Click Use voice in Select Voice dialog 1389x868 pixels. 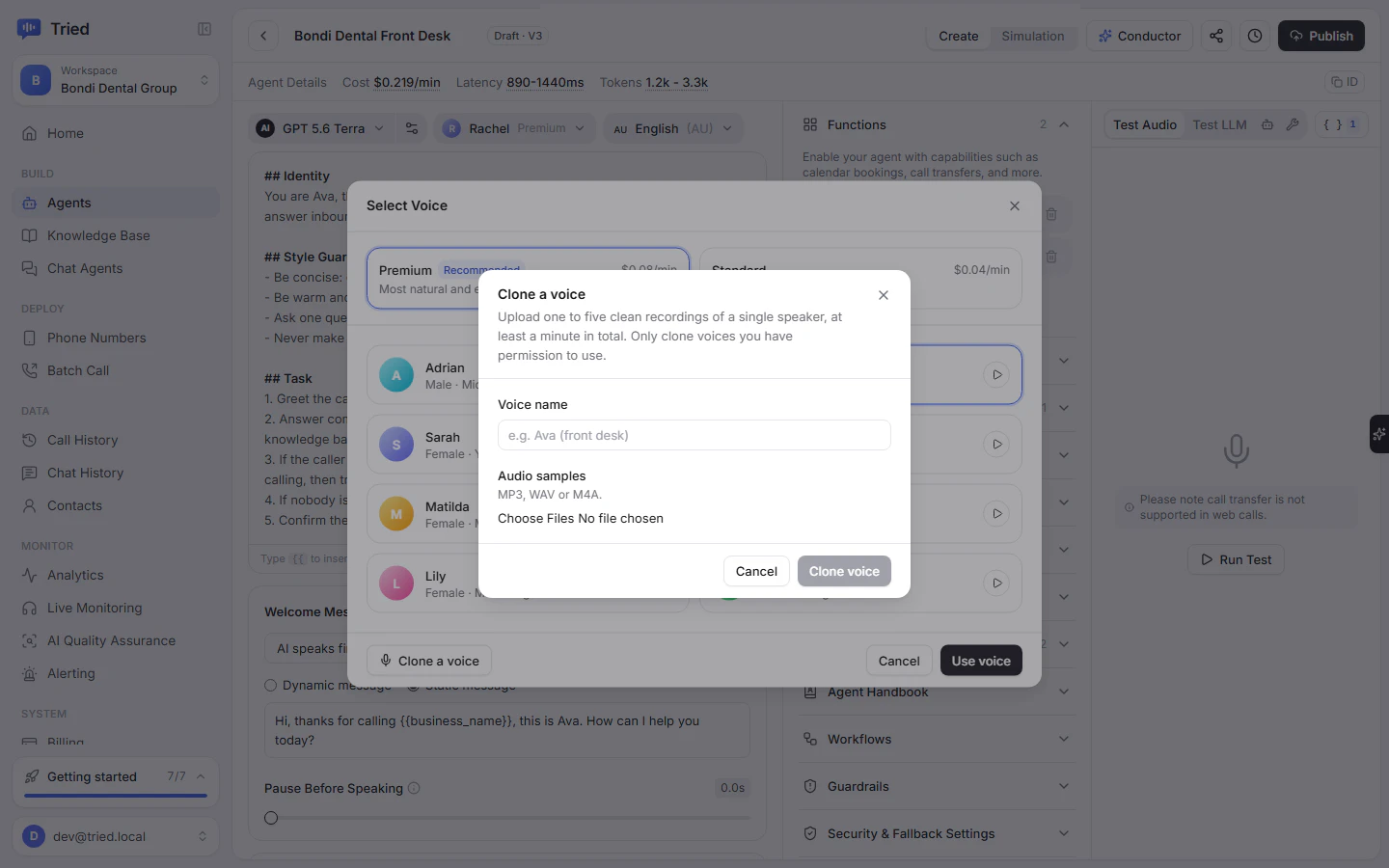tap(981, 661)
